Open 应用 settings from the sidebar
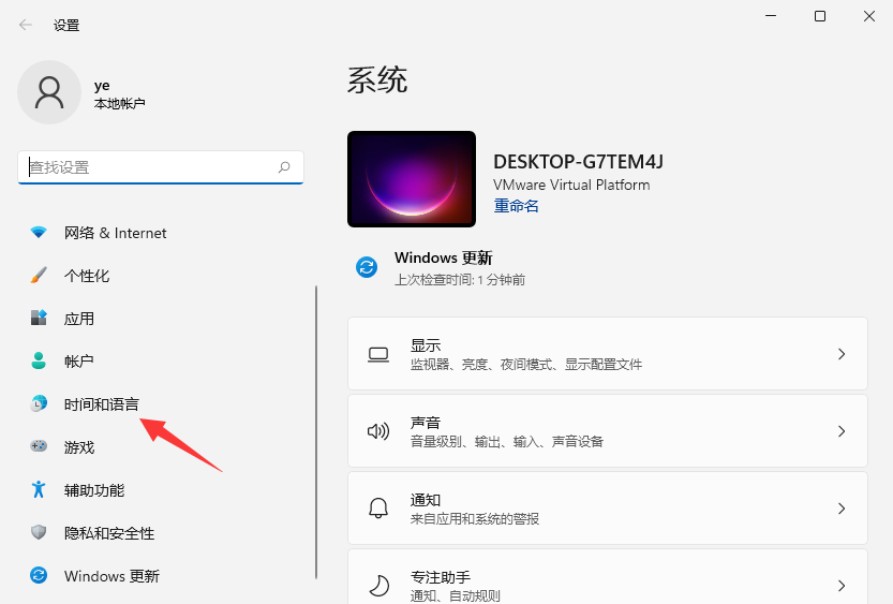This screenshot has width=893, height=604. 37,318
